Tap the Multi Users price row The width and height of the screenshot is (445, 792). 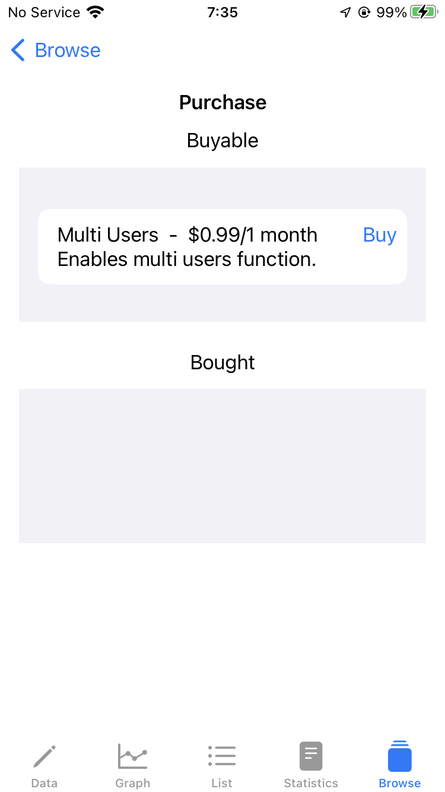click(187, 235)
